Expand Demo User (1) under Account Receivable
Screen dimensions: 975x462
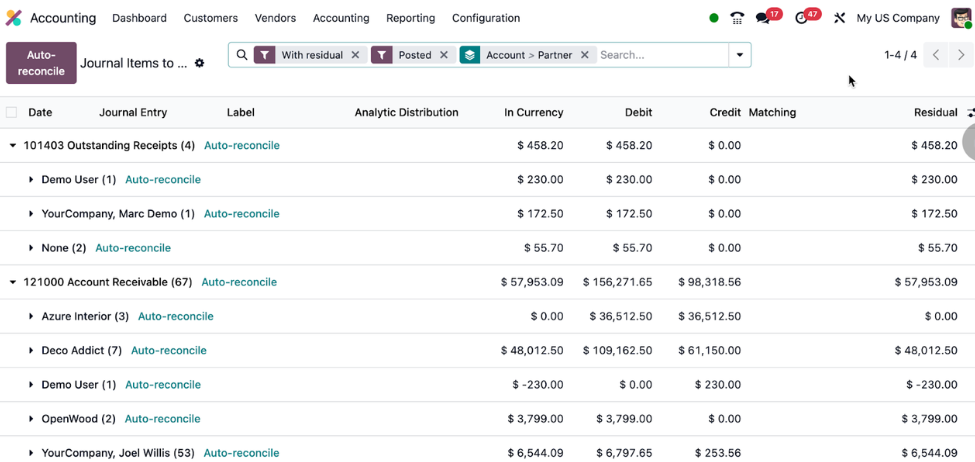point(30,385)
